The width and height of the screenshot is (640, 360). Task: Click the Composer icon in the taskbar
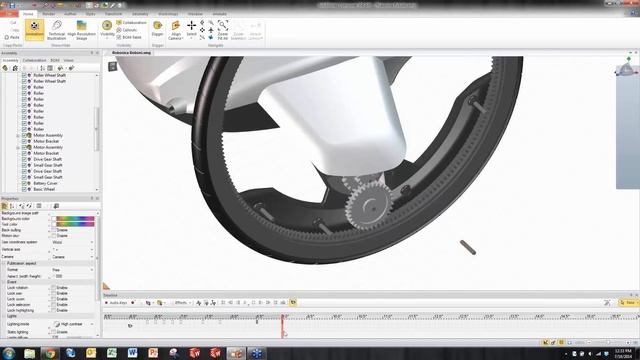pos(236,353)
